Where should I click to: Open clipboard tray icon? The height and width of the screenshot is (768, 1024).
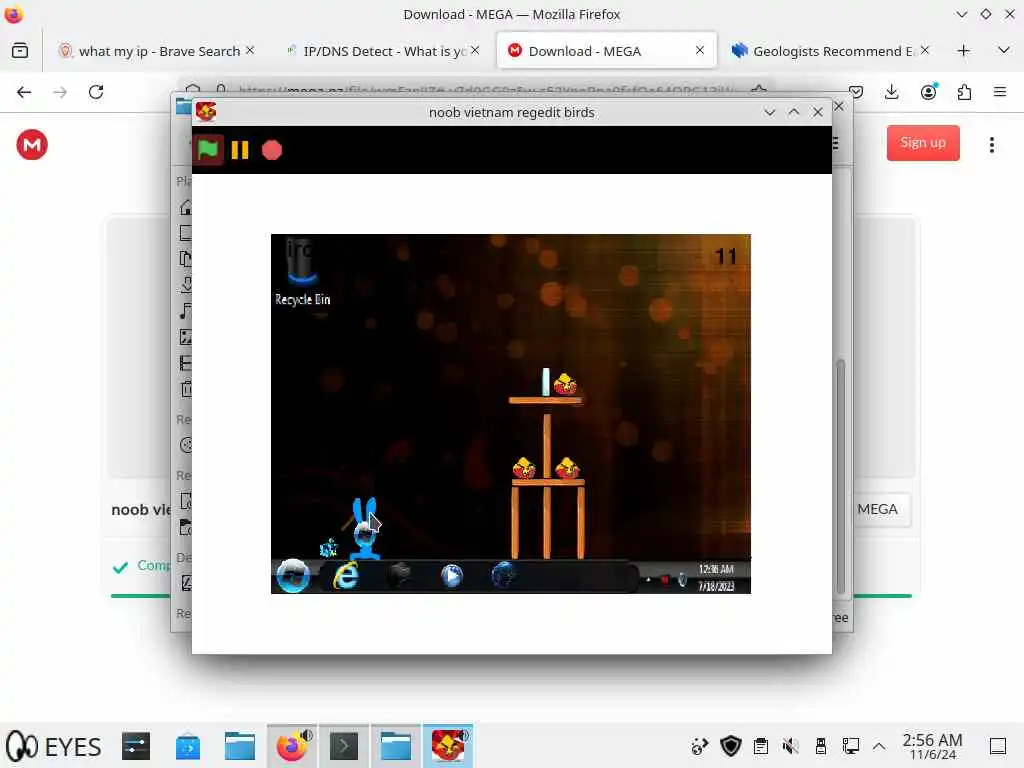(x=760, y=745)
